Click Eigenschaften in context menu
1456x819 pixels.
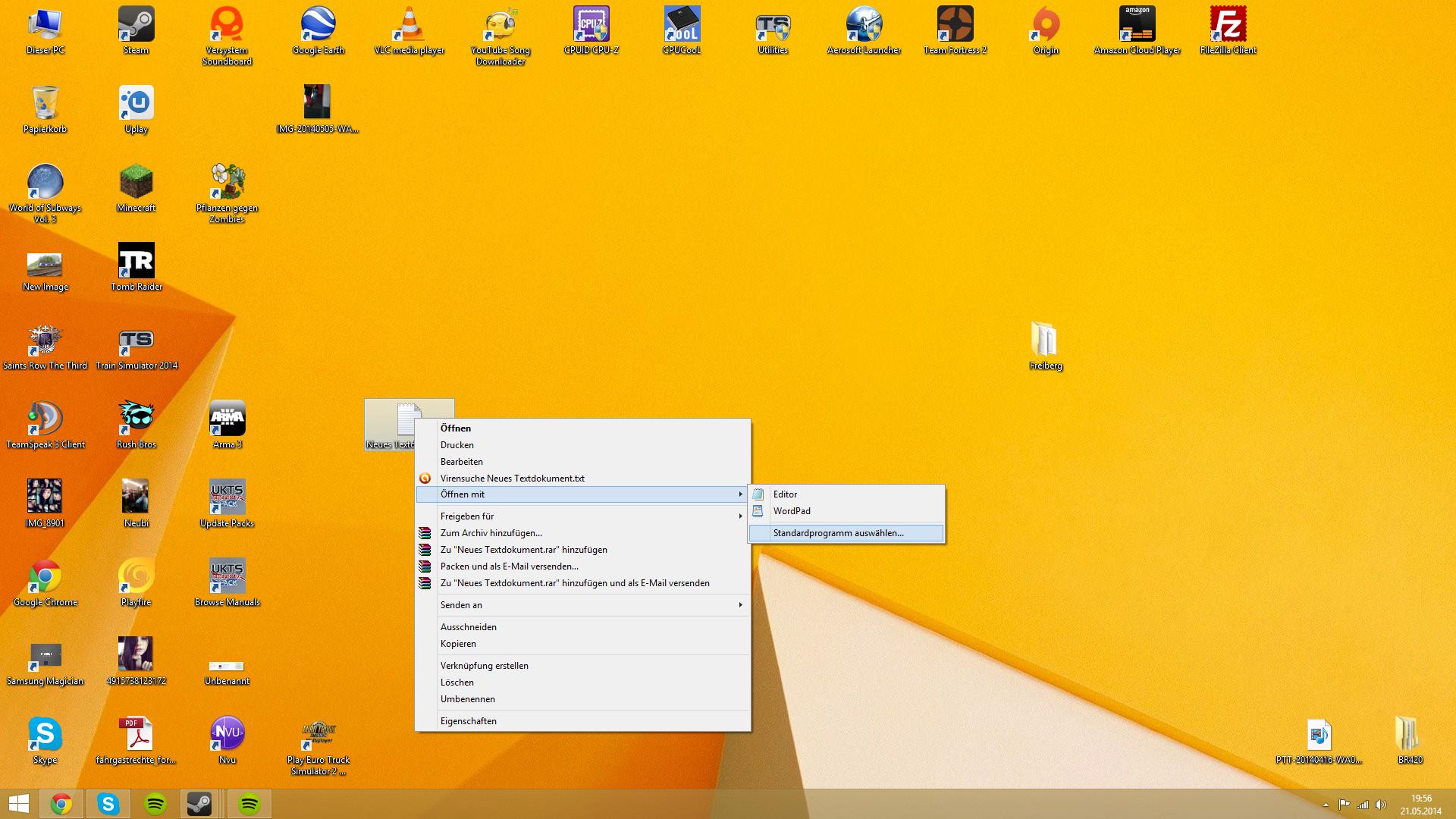(468, 721)
